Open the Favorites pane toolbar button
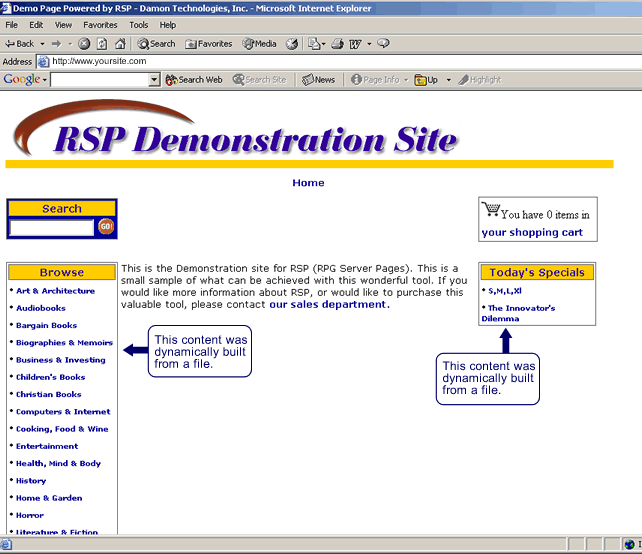 pyautogui.click(x=208, y=43)
